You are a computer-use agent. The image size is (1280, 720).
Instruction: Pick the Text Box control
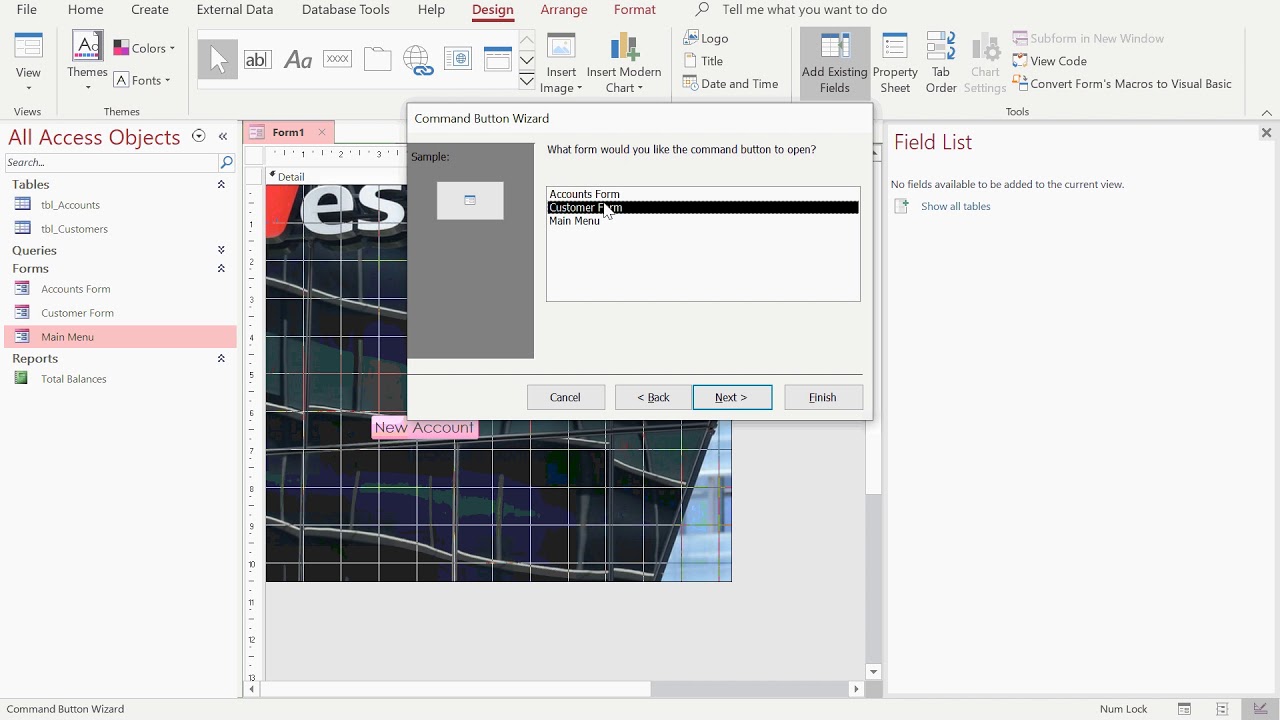[258, 59]
